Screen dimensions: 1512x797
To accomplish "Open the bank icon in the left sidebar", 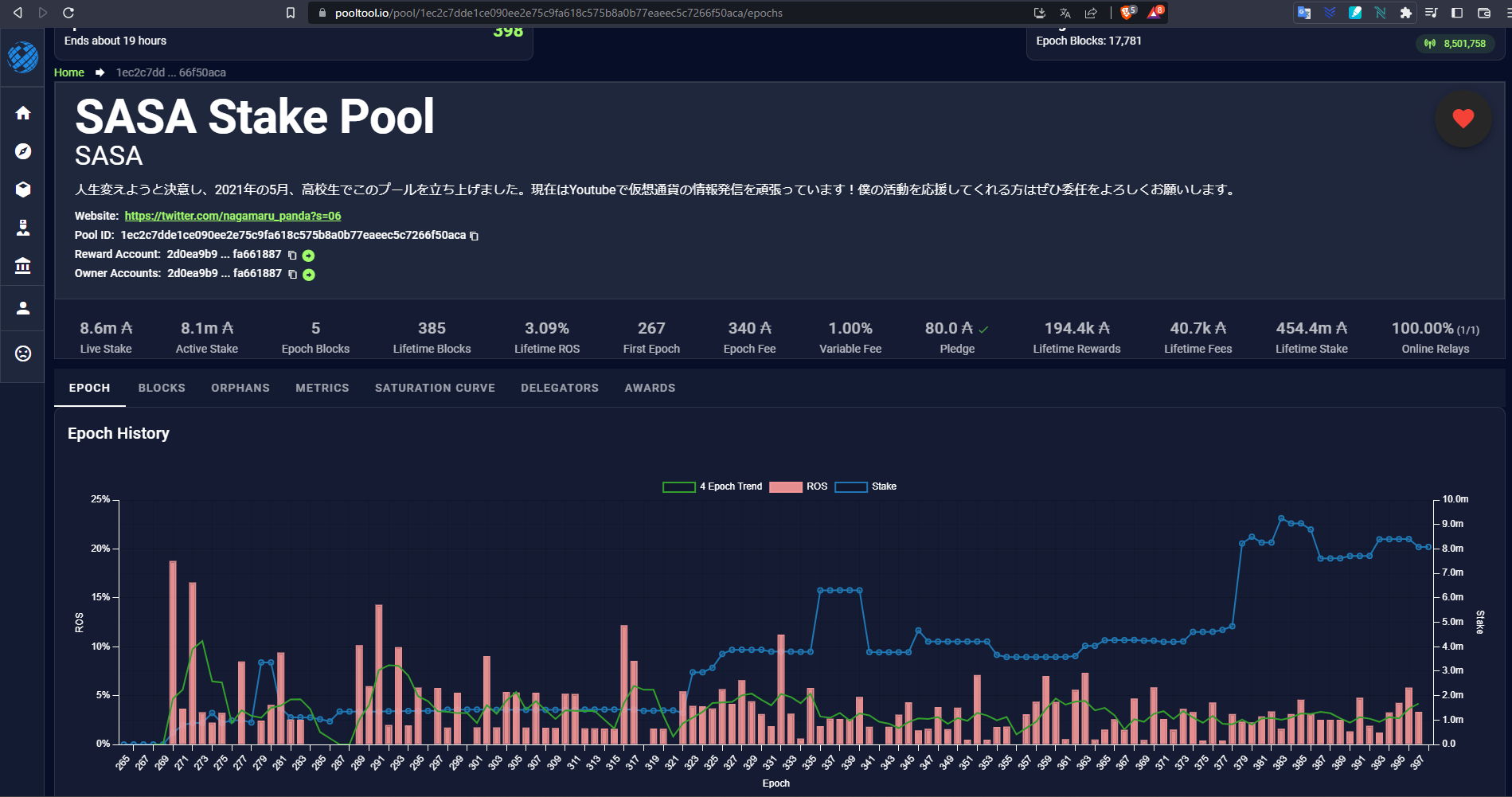I will pyautogui.click(x=23, y=266).
